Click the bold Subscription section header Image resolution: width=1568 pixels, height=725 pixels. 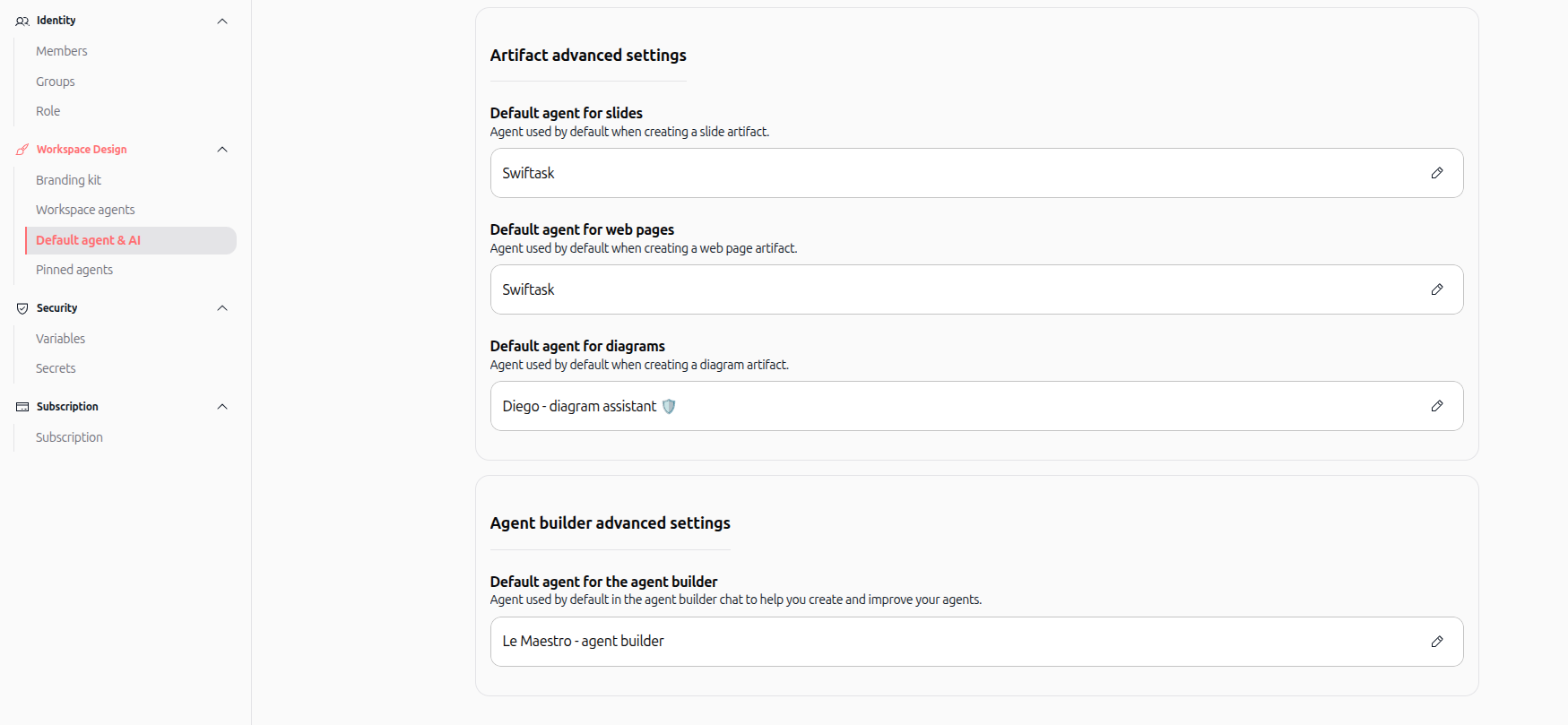coord(67,407)
